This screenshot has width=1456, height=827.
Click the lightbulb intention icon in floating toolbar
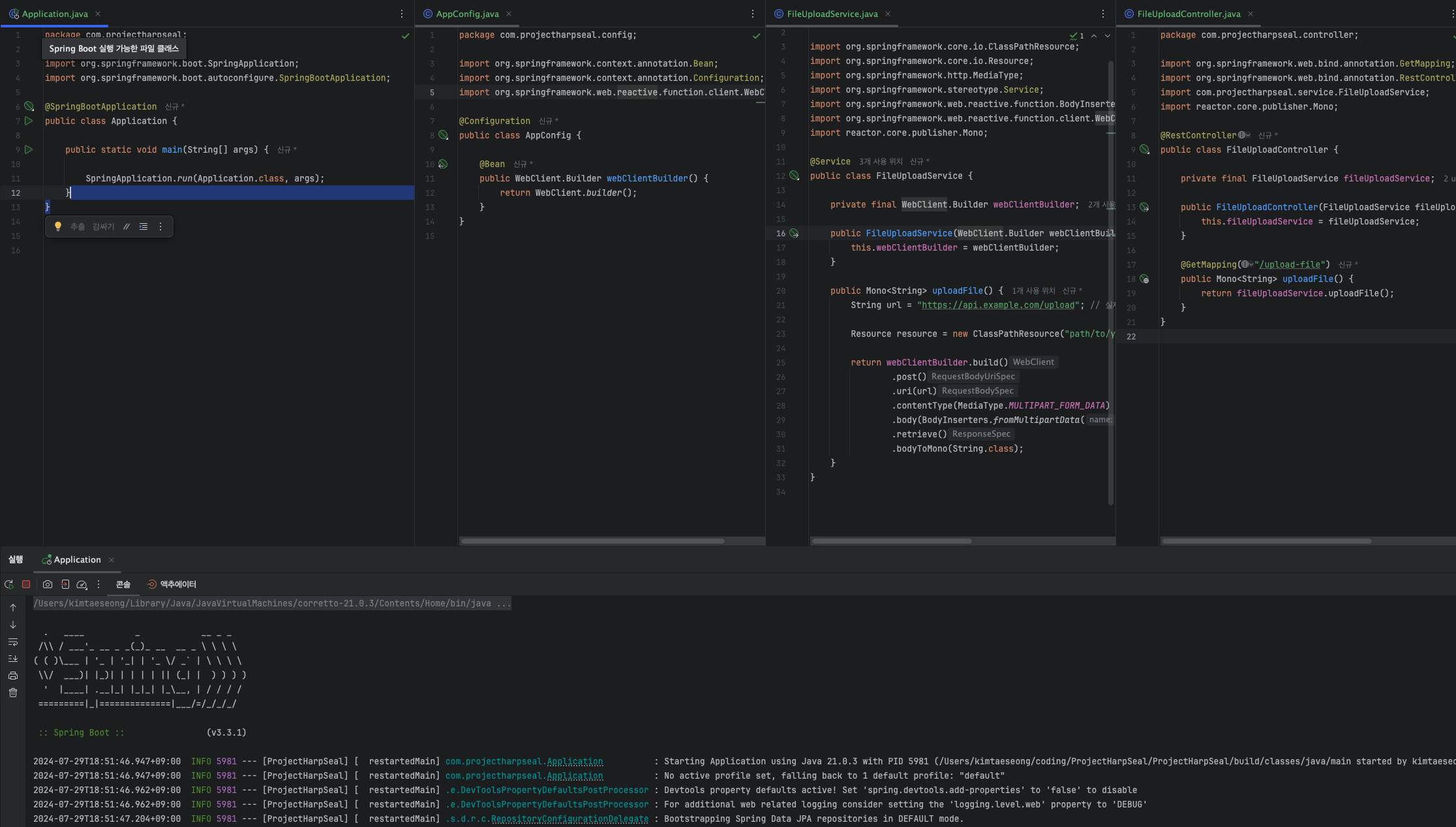tap(57, 226)
